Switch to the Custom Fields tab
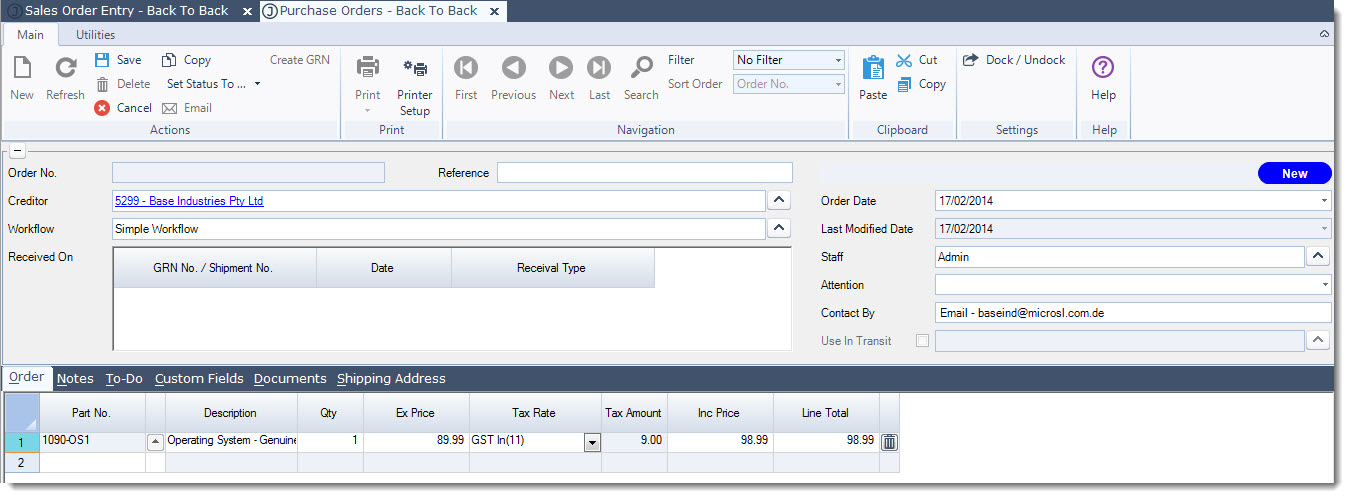The height and width of the screenshot is (498, 1349). tap(199, 379)
